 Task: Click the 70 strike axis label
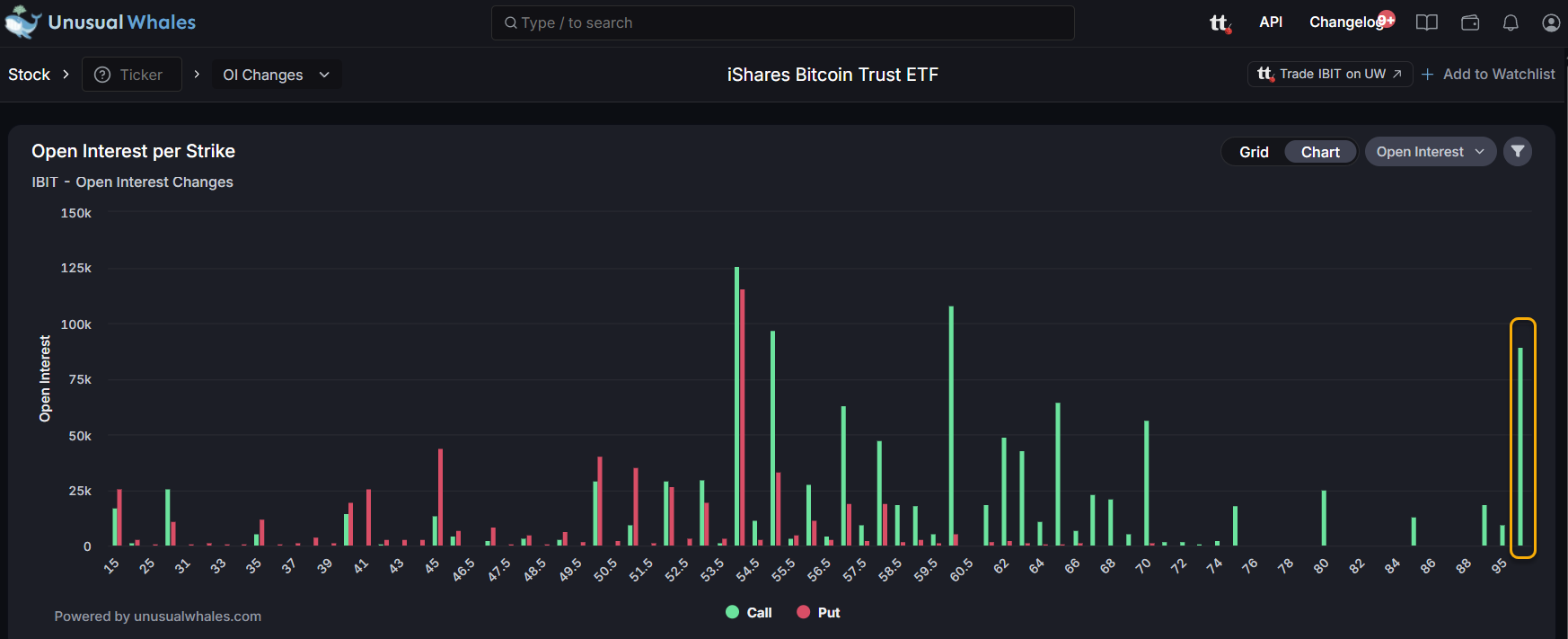pos(1142,565)
